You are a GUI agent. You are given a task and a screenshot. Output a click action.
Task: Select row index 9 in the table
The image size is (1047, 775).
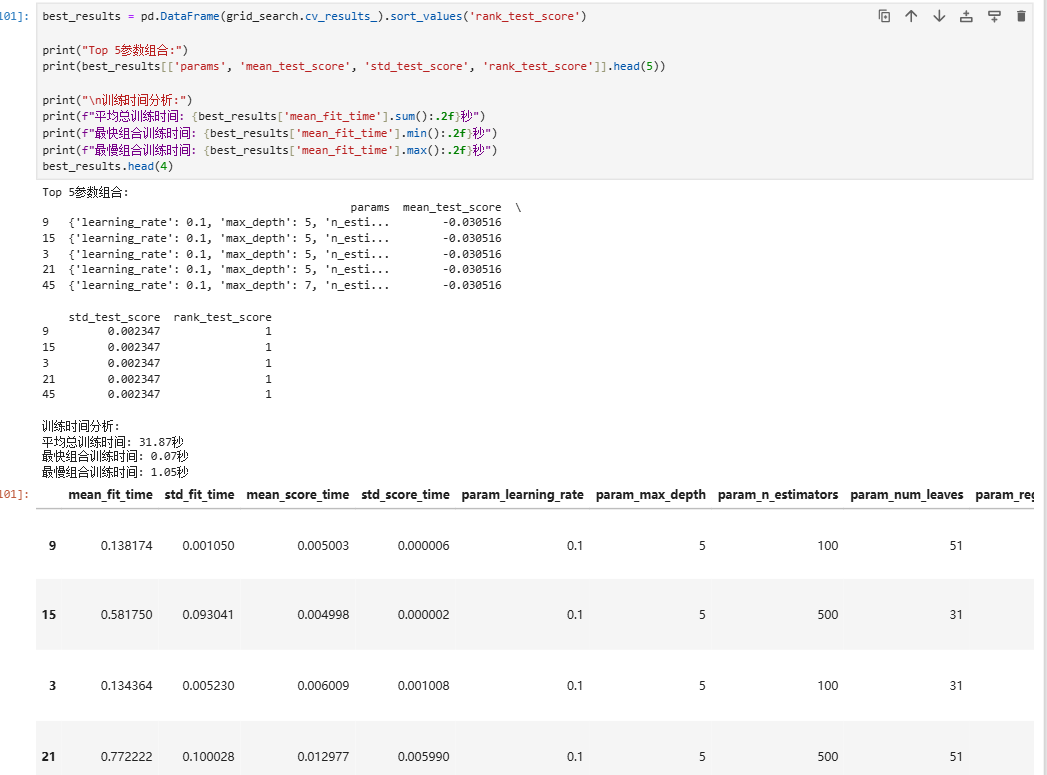click(52, 546)
